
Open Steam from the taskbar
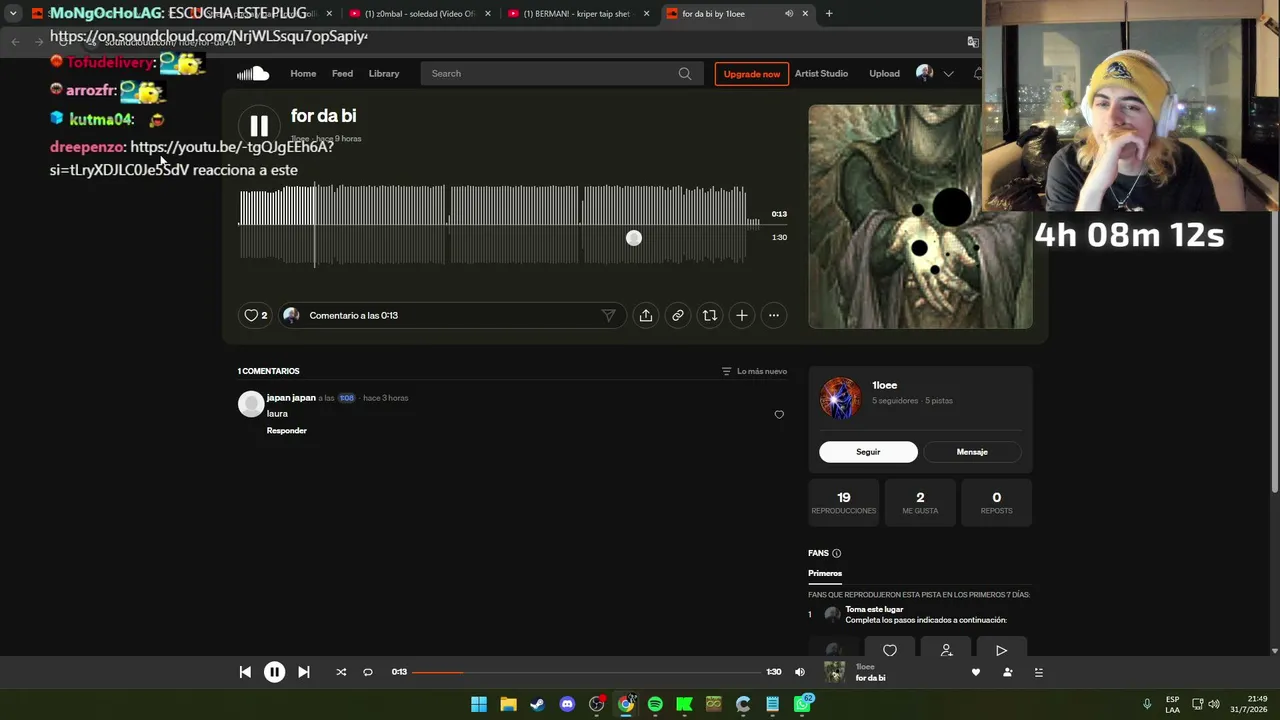click(537, 704)
